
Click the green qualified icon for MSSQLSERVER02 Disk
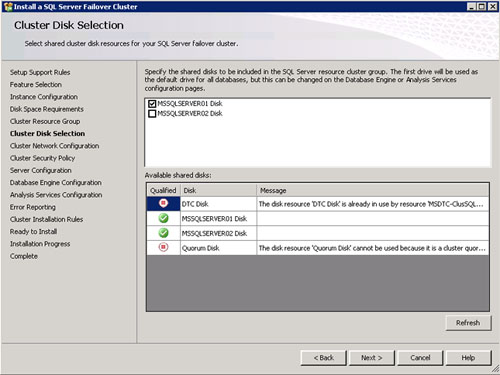163,233
